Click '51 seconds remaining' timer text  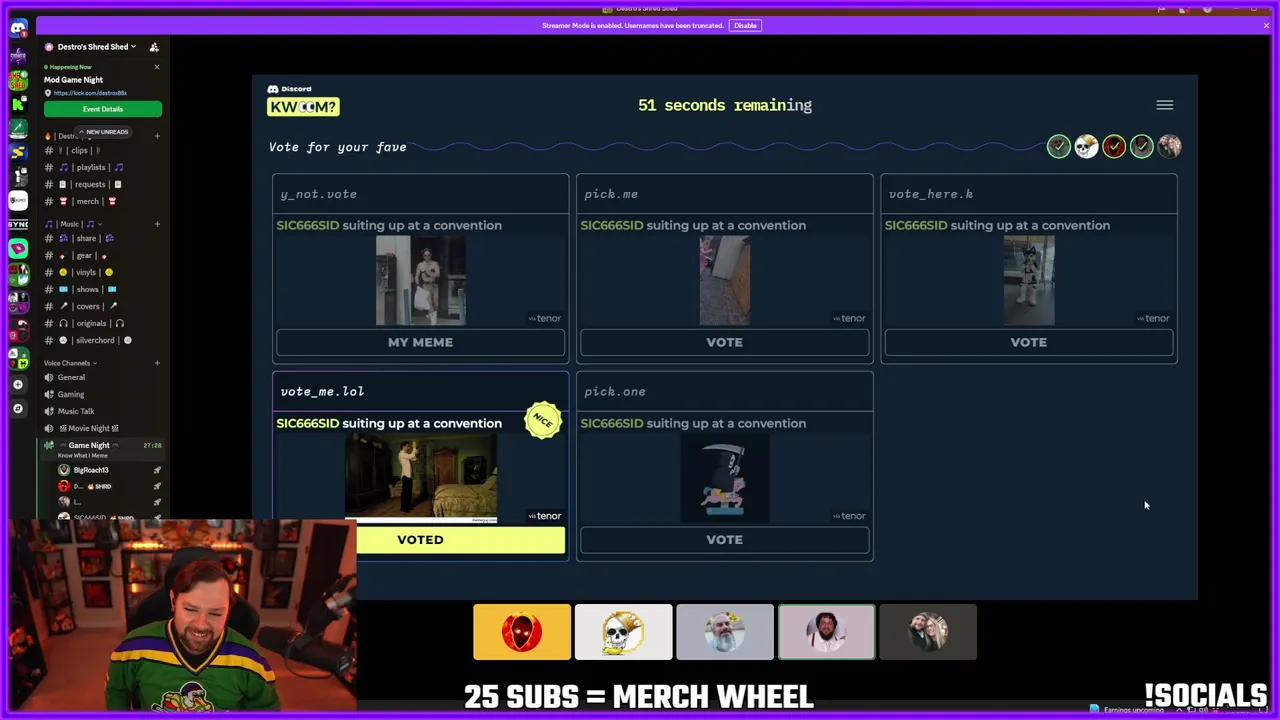pos(725,105)
